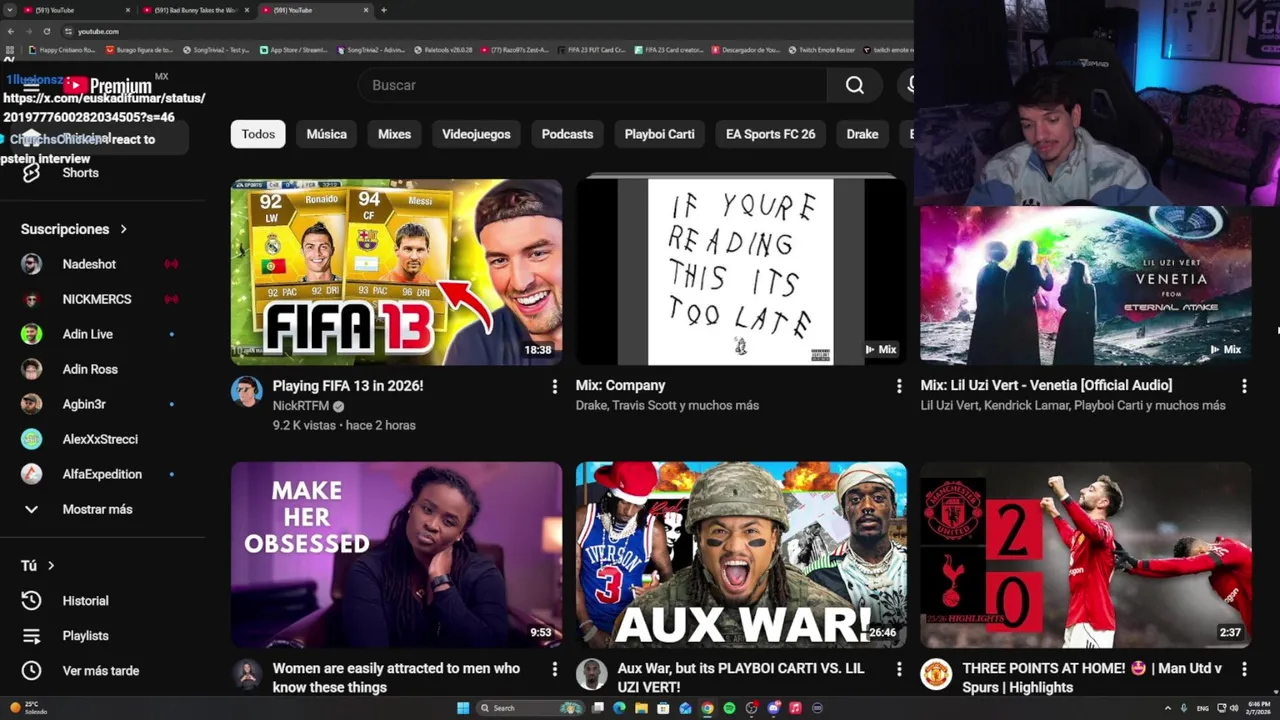The image size is (1280, 720).
Task: Play the FIFA 13 video thumbnail
Action: point(397,272)
